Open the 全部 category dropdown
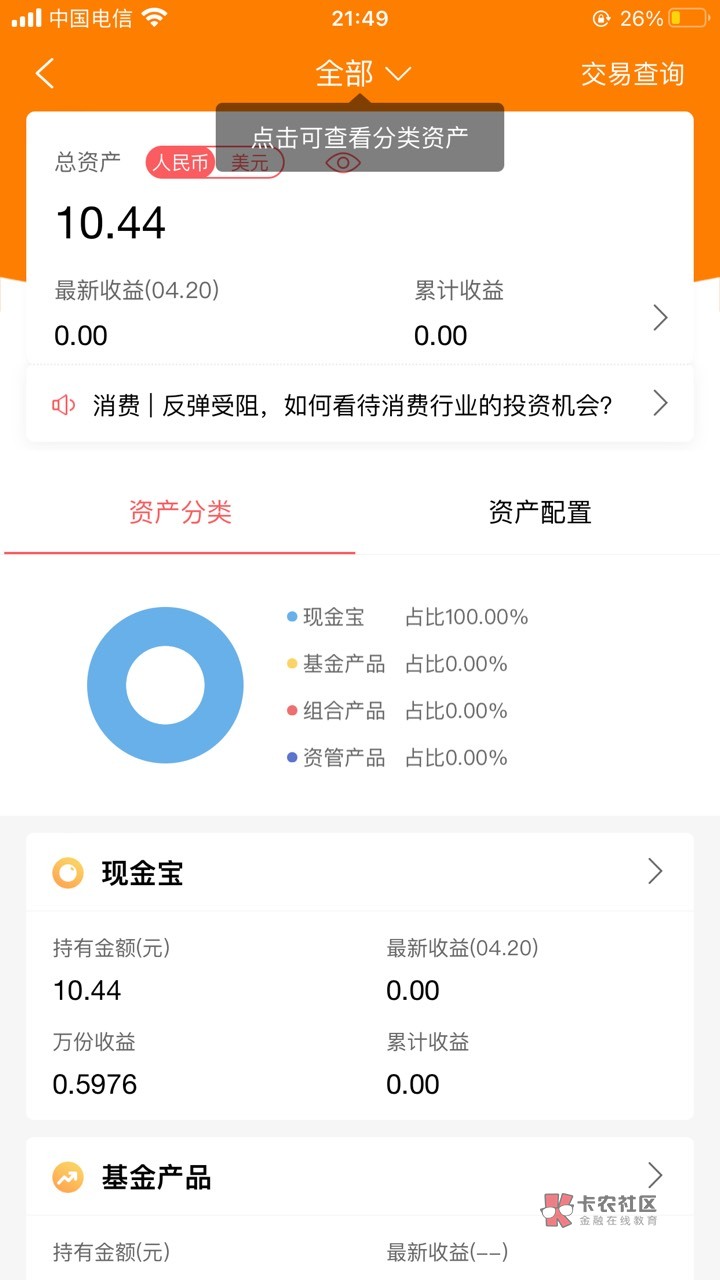720x1280 pixels. click(x=362, y=73)
